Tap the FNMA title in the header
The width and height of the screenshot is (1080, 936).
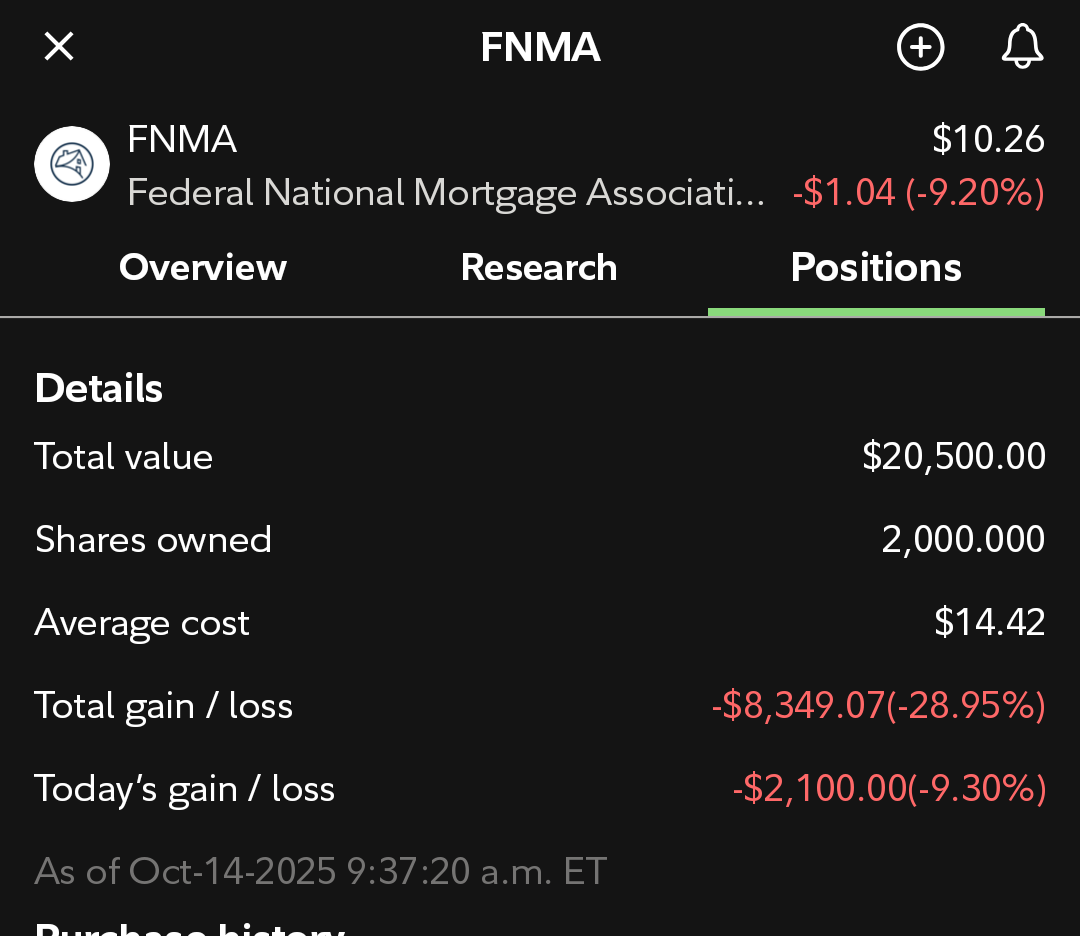click(540, 47)
